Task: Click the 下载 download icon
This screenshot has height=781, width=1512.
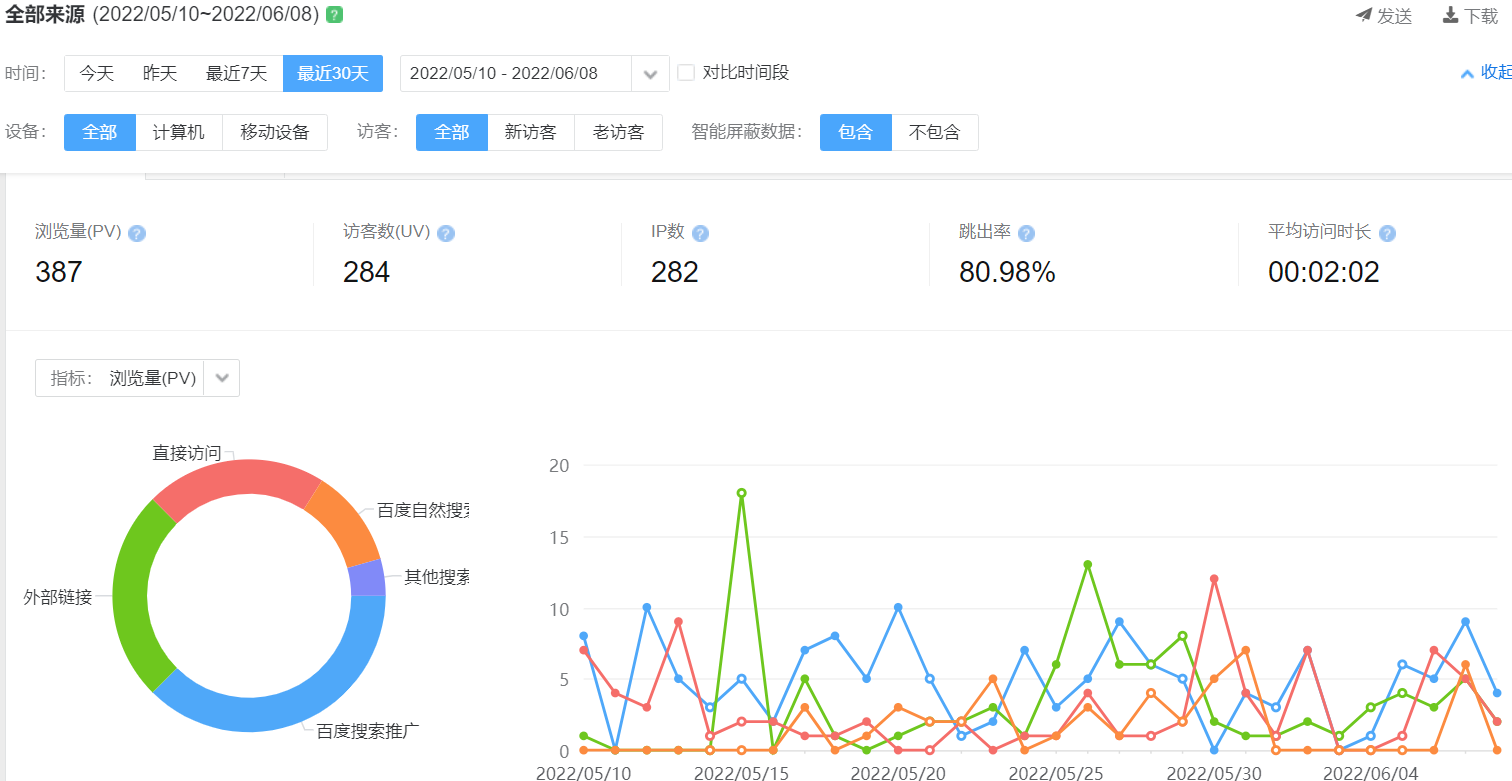Action: click(x=1450, y=15)
